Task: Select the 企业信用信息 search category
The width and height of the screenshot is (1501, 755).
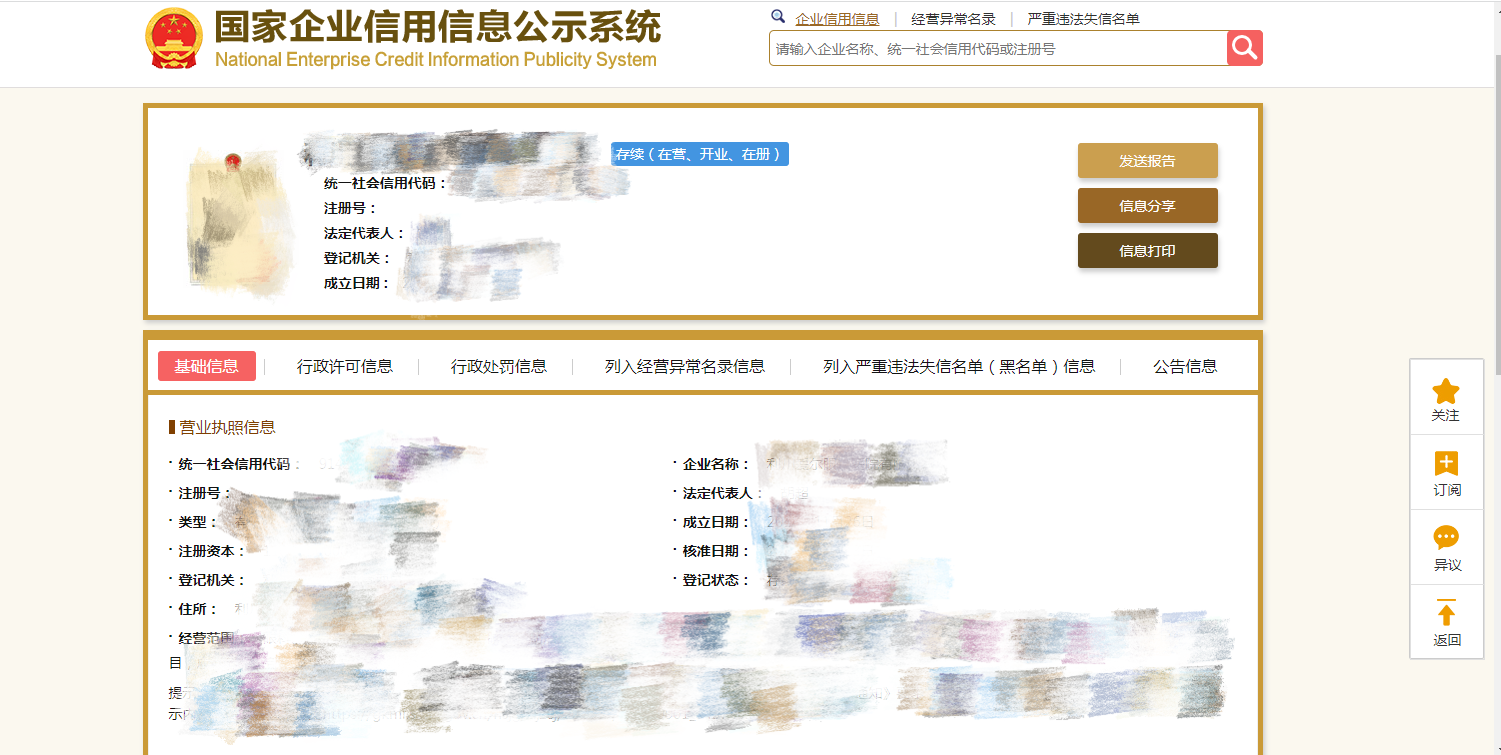Action: click(837, 19)
